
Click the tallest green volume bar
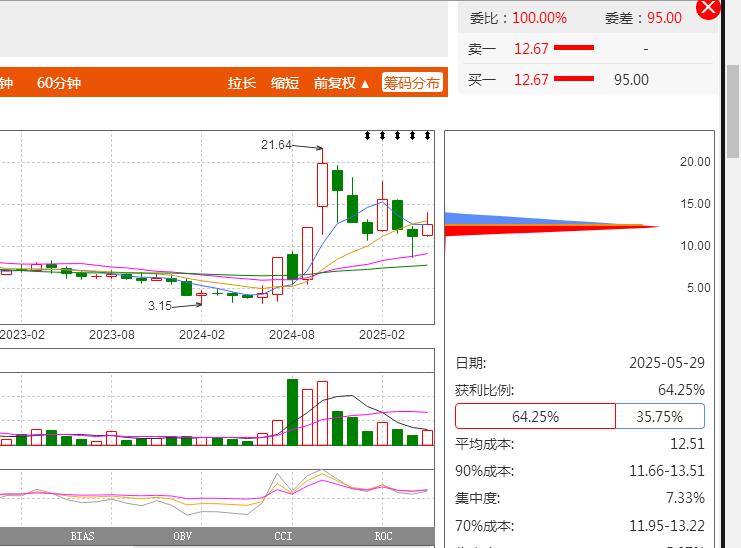293,412
